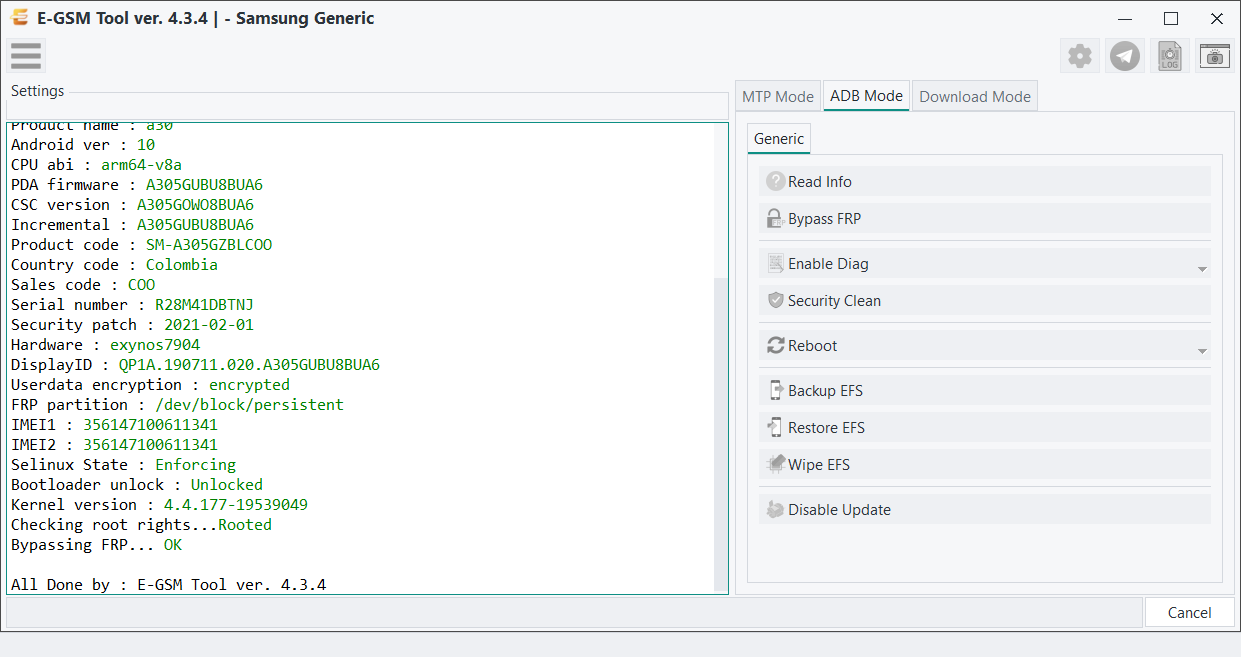Screen dimensions: 1241x657
Task: Expand the Reboot dropdown arrow
Action: [x=1202, y=351]
